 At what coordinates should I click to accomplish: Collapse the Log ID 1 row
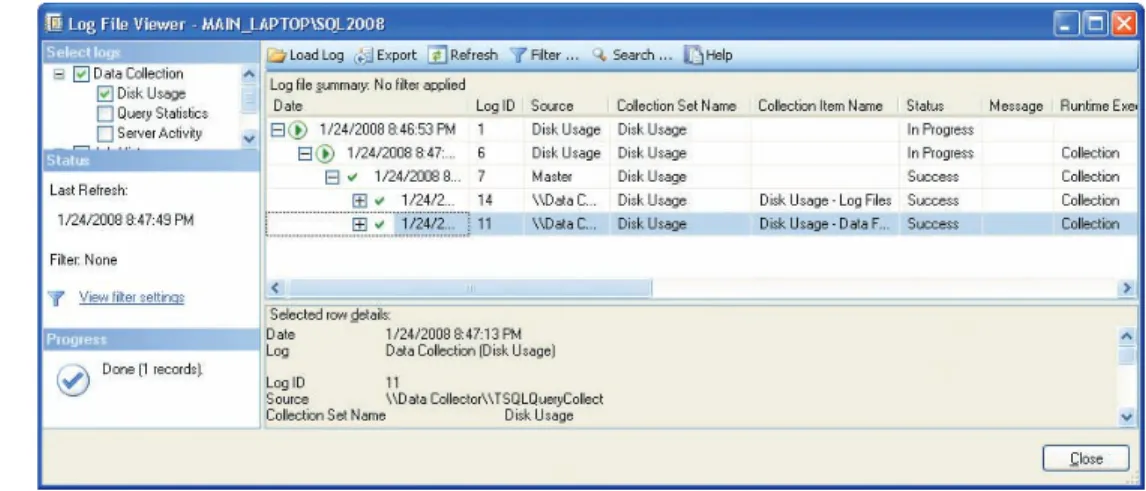[x=278, y=130]
